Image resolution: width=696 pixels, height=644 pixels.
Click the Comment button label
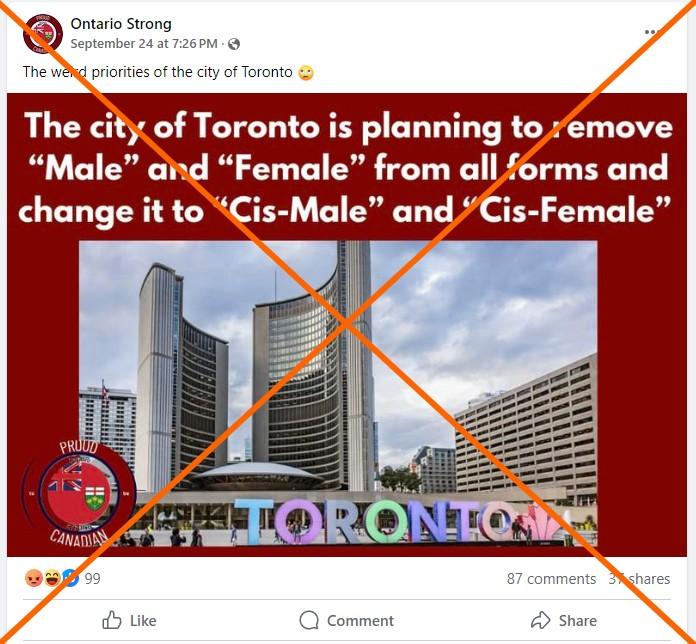(x=360, y=620)
